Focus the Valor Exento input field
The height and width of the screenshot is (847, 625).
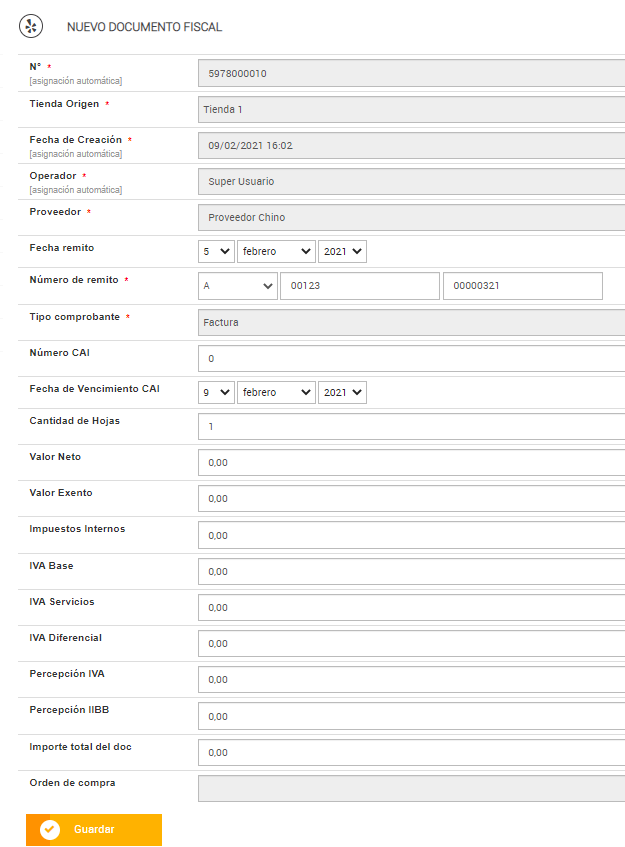click(411, 499)
